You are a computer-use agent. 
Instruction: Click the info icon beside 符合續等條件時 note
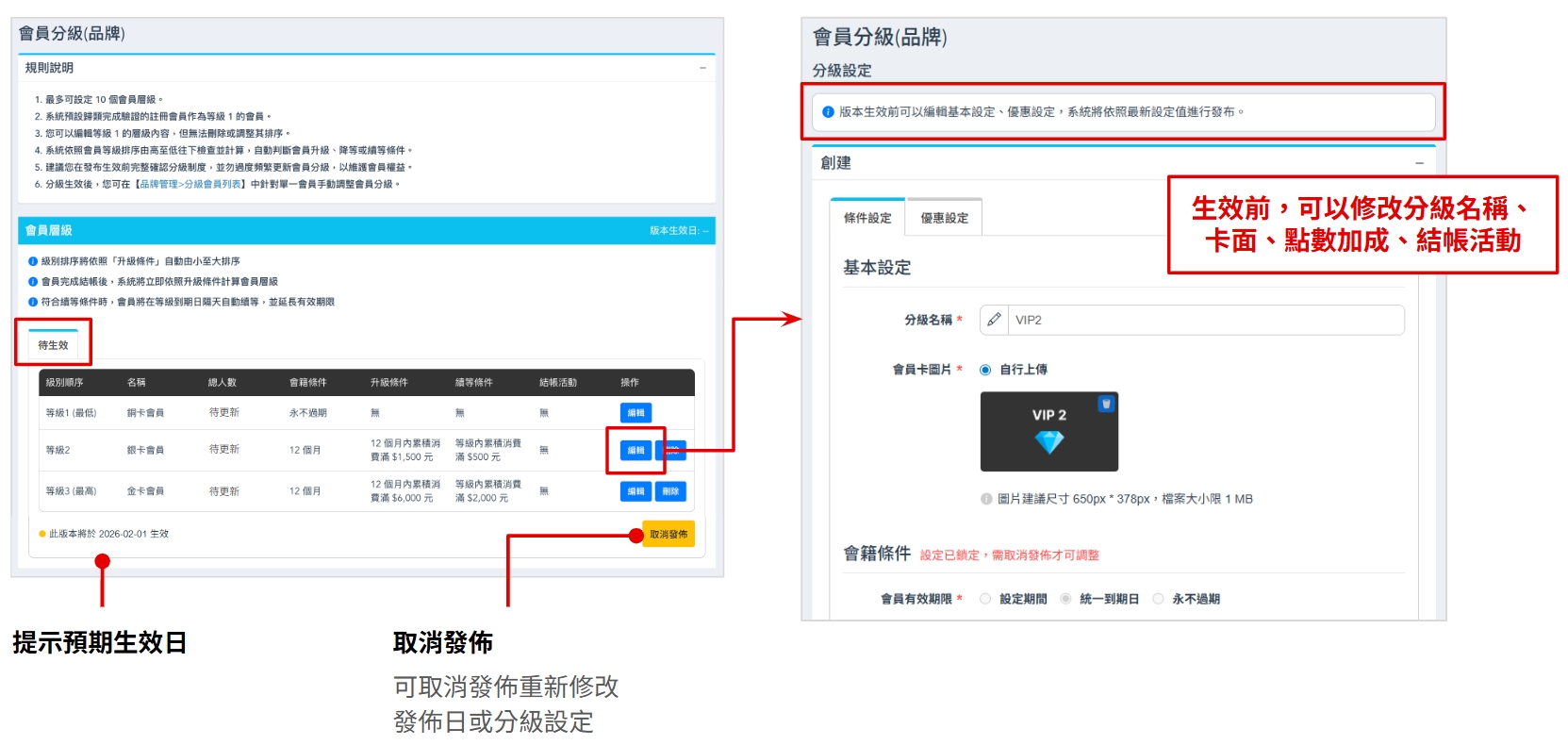33,302
